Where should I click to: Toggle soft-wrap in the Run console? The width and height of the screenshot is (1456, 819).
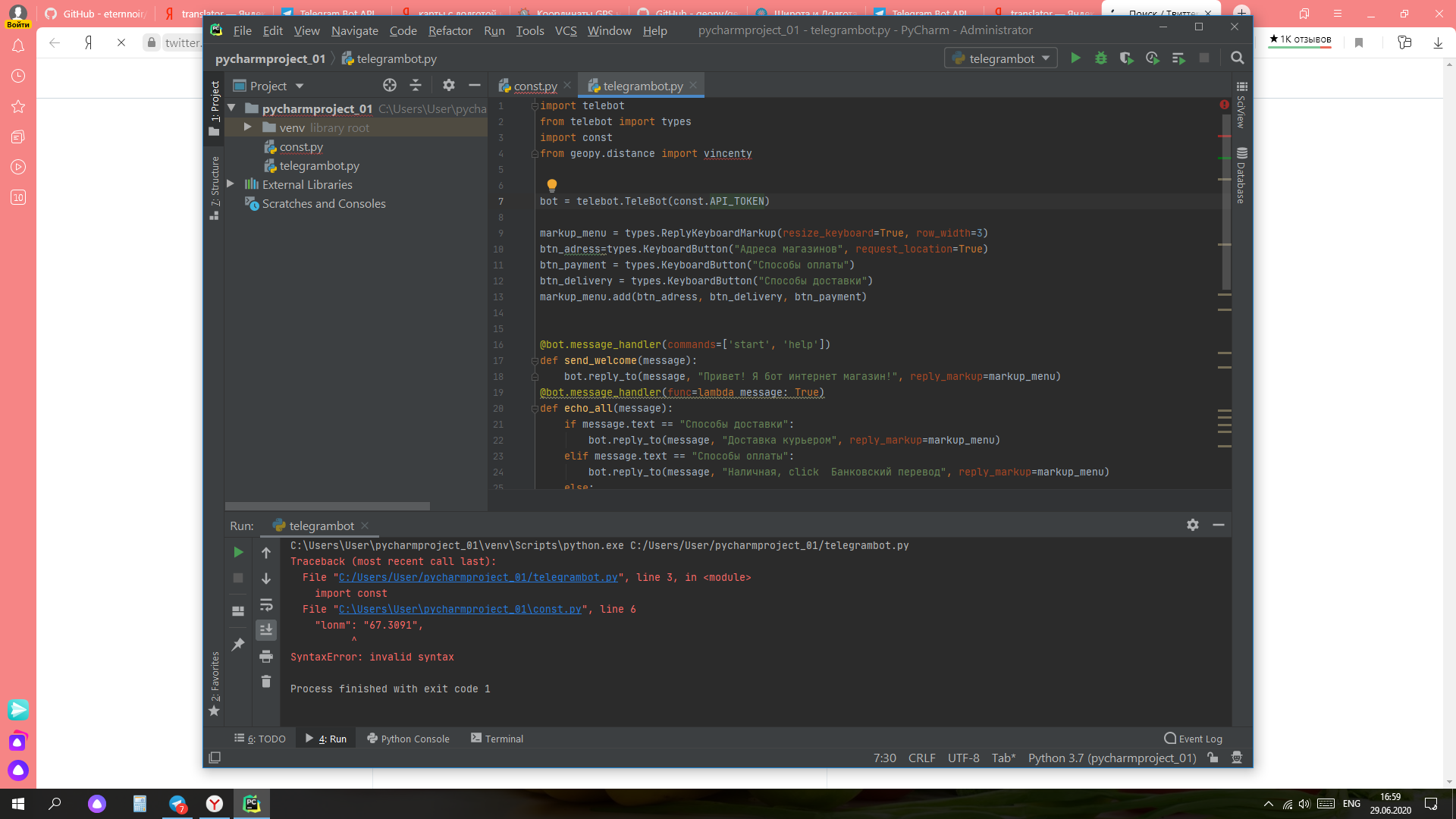point(266,604)
